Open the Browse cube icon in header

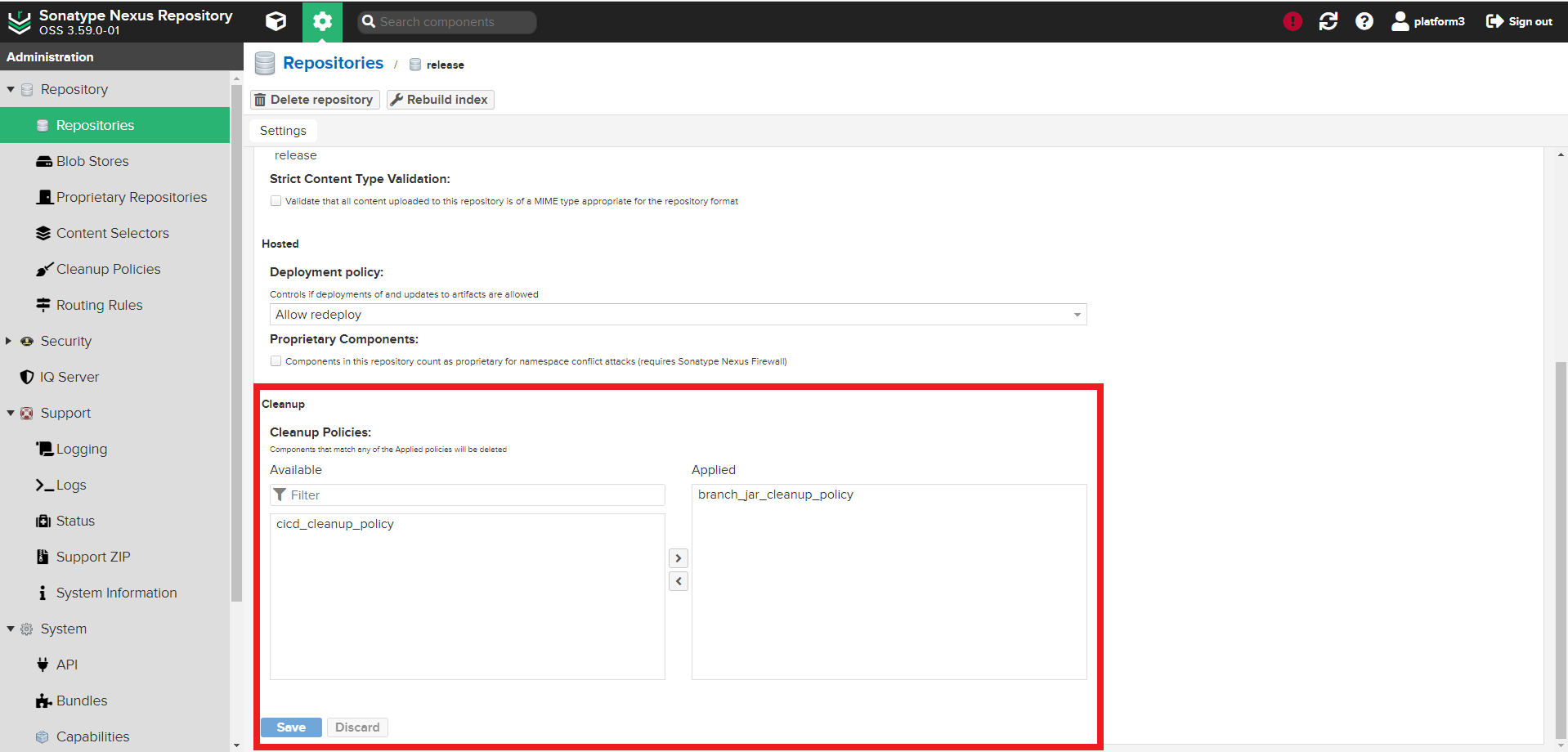276,21
